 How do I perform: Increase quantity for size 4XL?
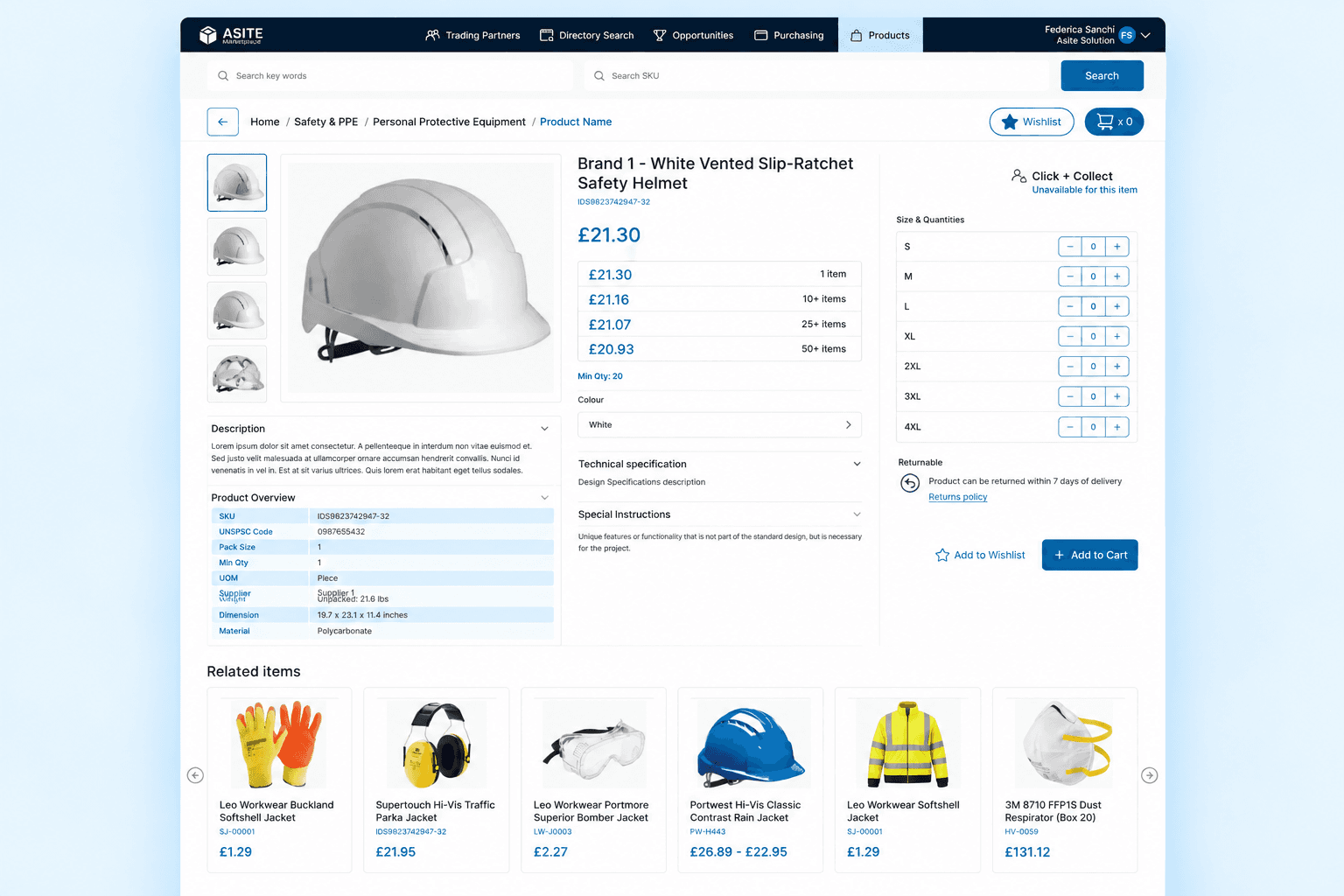pyautogui.click(x=1117, y=427)
